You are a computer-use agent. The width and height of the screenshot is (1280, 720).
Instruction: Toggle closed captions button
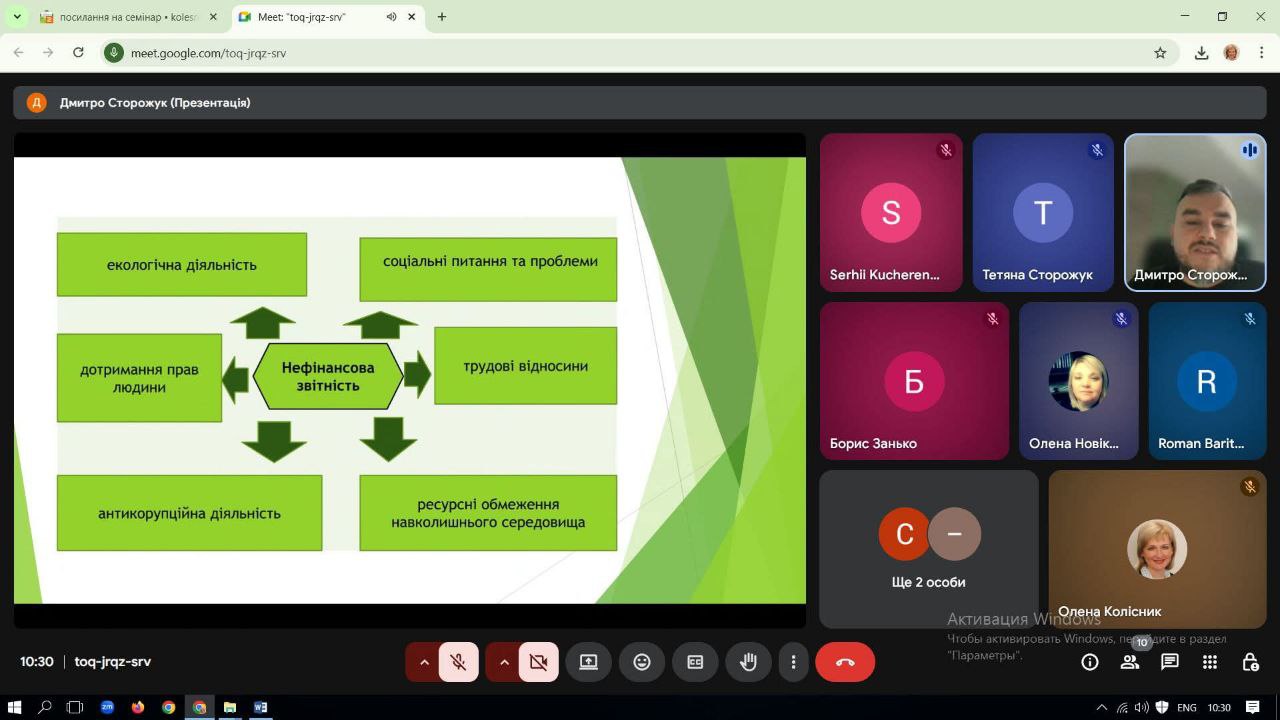coord(695,662)
